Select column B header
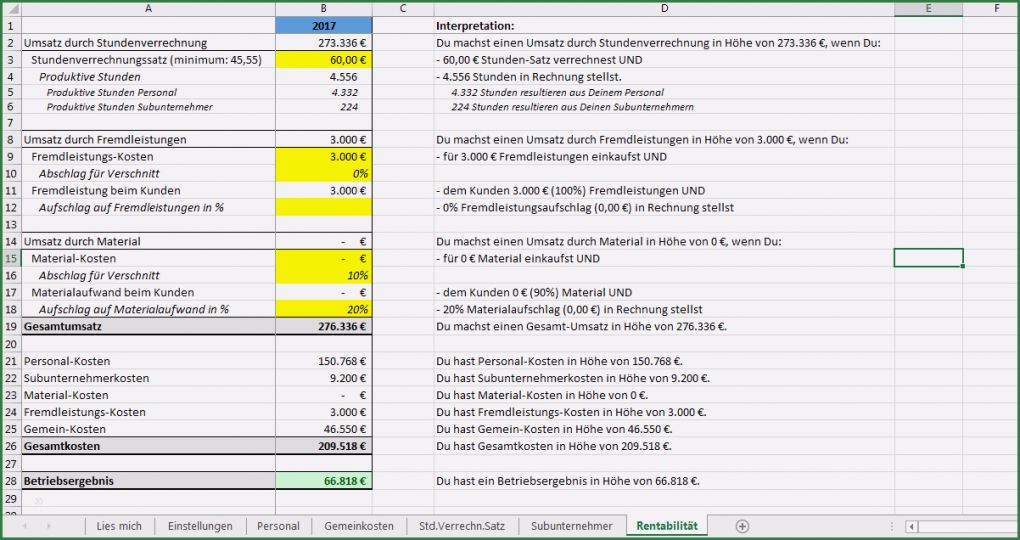This screenshot has width=1020, height=540. 323,8
